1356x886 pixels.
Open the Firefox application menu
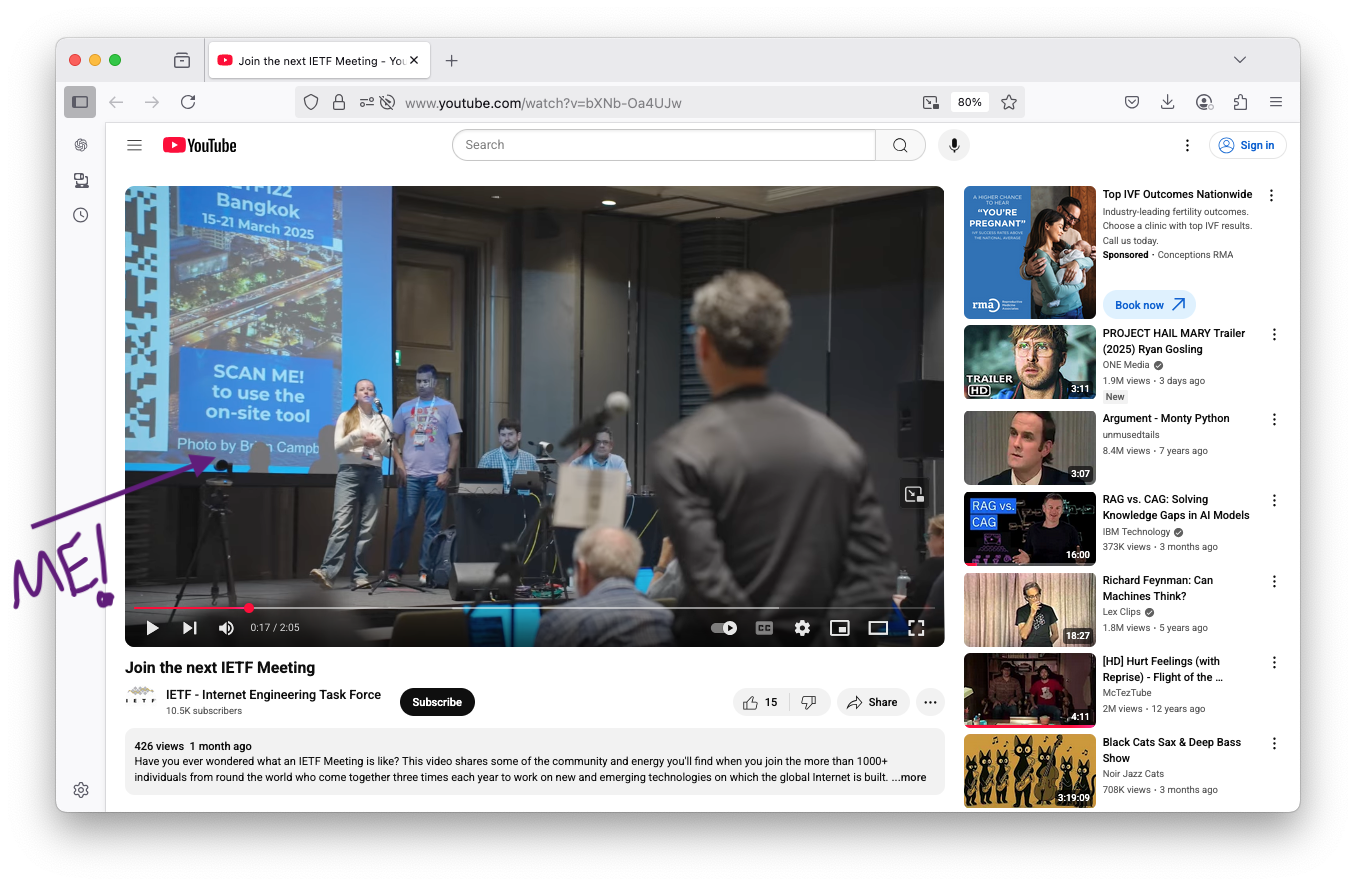1276,102
